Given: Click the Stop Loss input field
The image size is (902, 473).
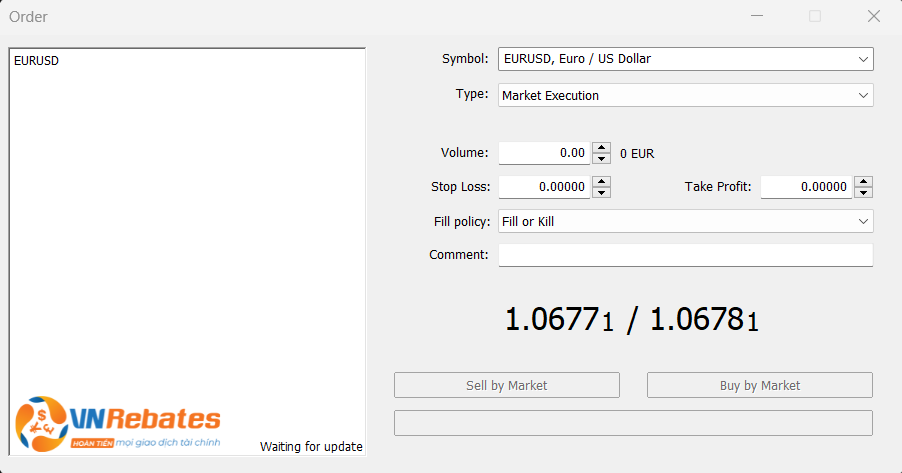Looking at the screenshot, I should tap(544, 187).
